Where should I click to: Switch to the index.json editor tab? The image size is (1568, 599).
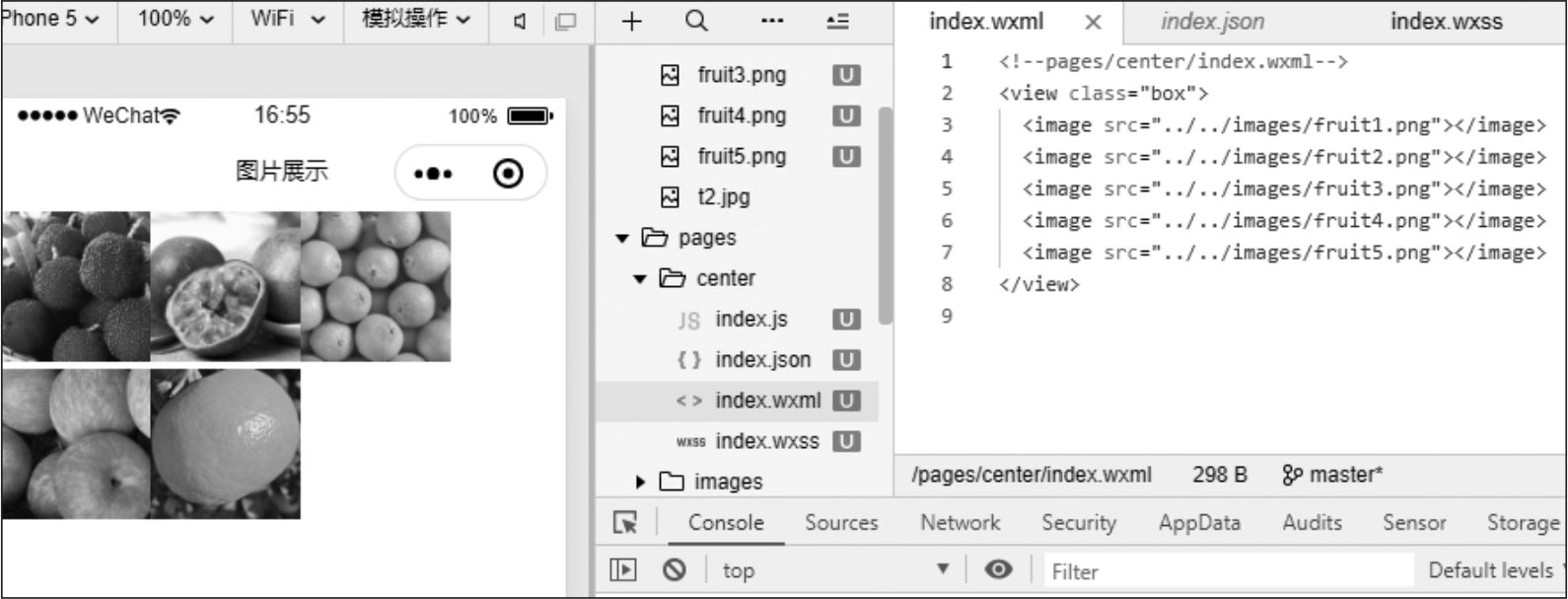click(1212, 22)
